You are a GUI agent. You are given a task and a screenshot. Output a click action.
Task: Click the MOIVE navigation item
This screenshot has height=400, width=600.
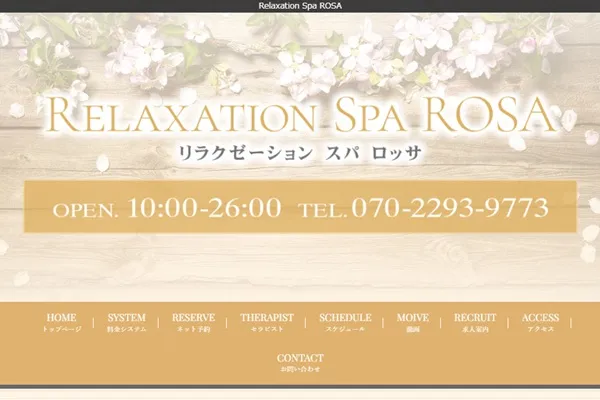click(x=412, y=322)
